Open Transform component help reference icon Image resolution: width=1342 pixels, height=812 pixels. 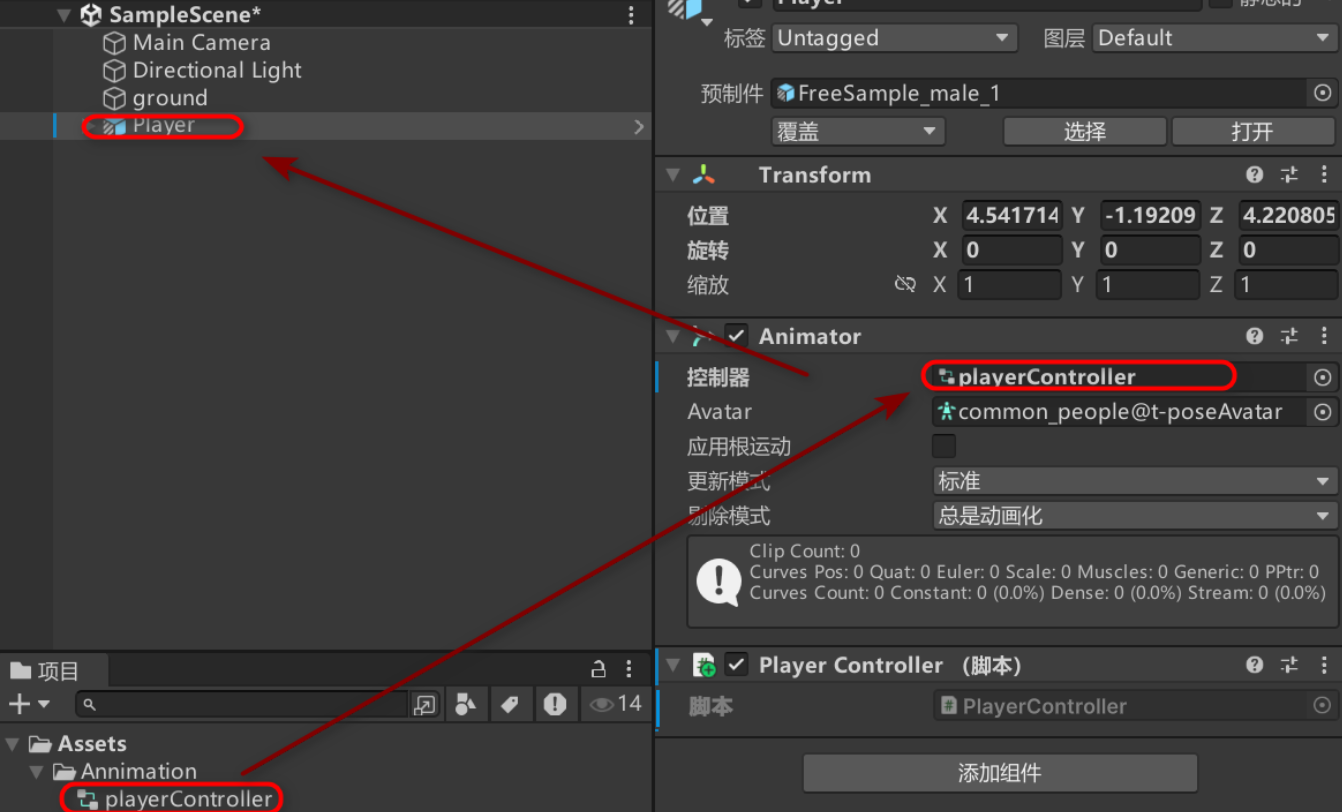click(x=1255, y=175)
